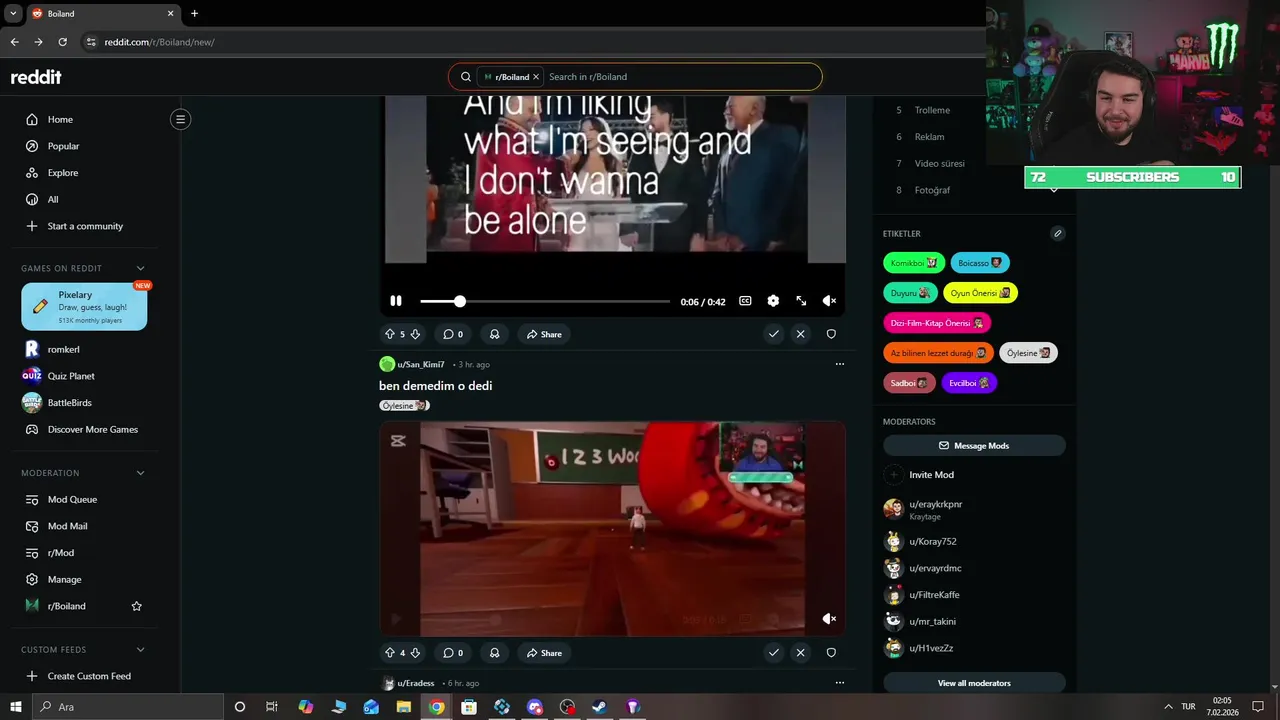Upvote the post with 5 votes
Image resolution: width=1280 pixels, height=720 pixels.
[x=390, y=334]
